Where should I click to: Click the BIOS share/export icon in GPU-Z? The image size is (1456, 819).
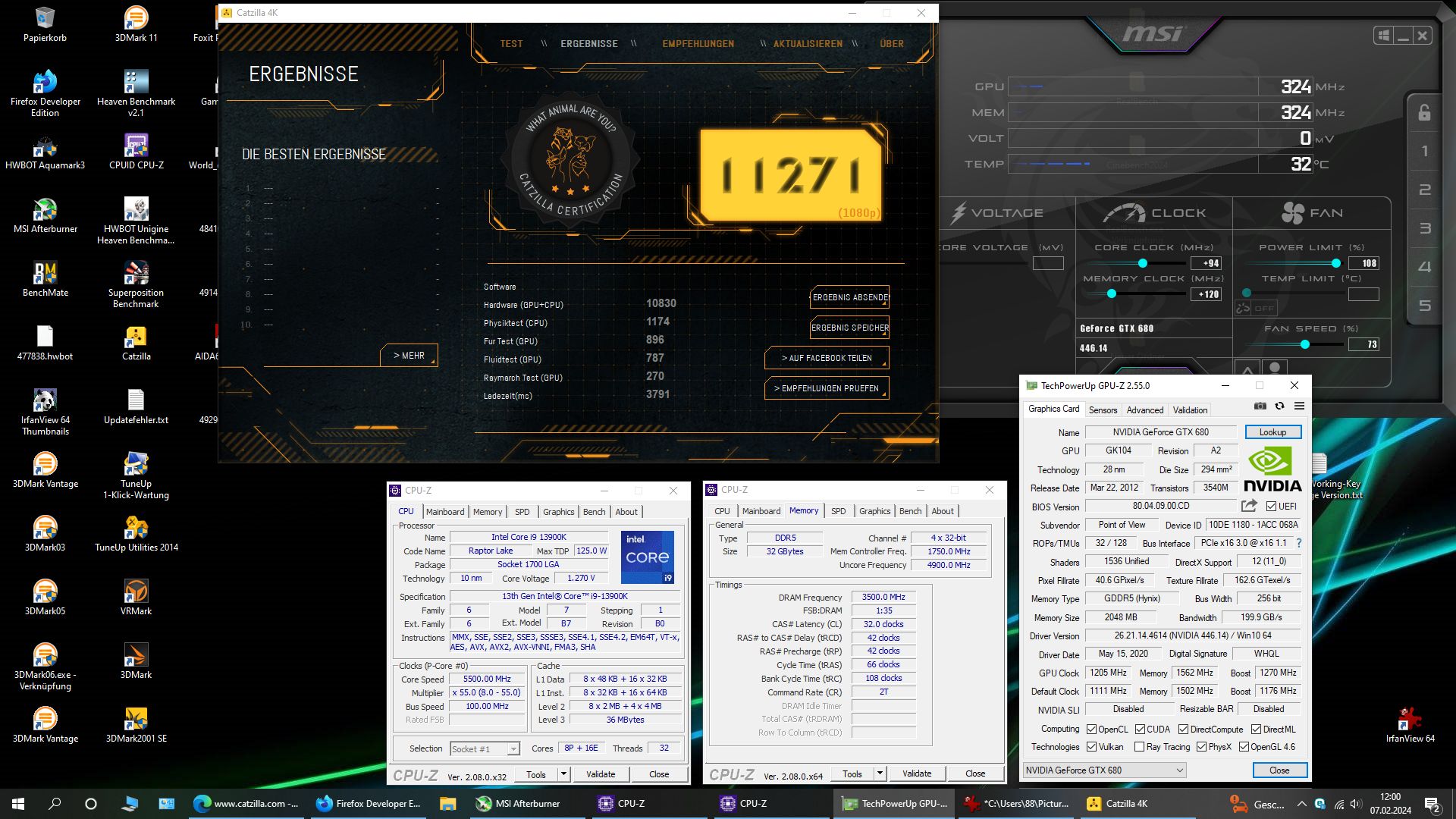(x=1249, y=506)
